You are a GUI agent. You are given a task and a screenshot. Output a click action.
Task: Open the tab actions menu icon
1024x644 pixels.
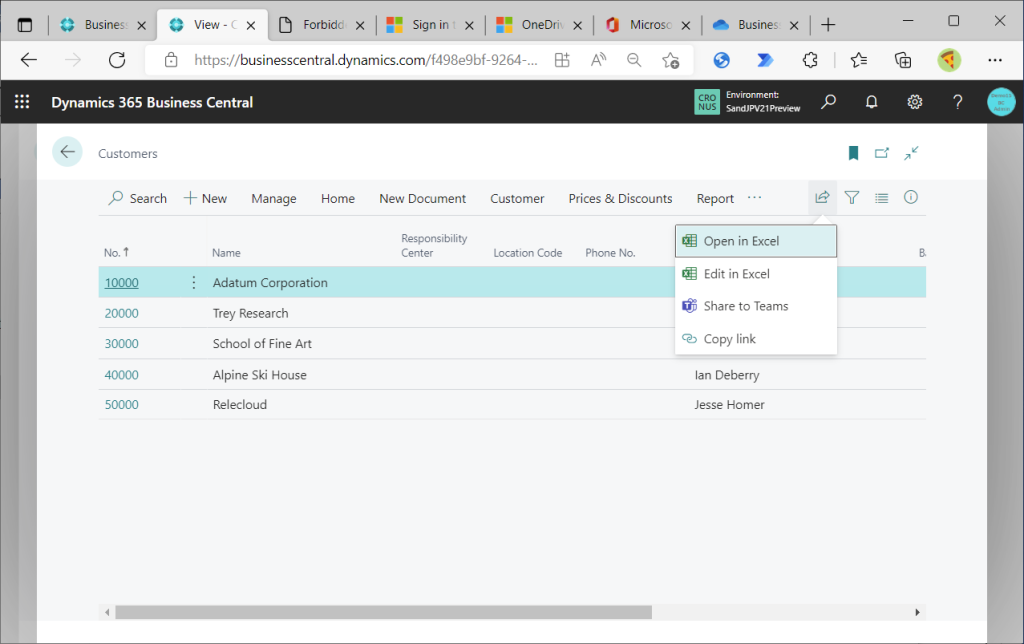click(25, 25)
